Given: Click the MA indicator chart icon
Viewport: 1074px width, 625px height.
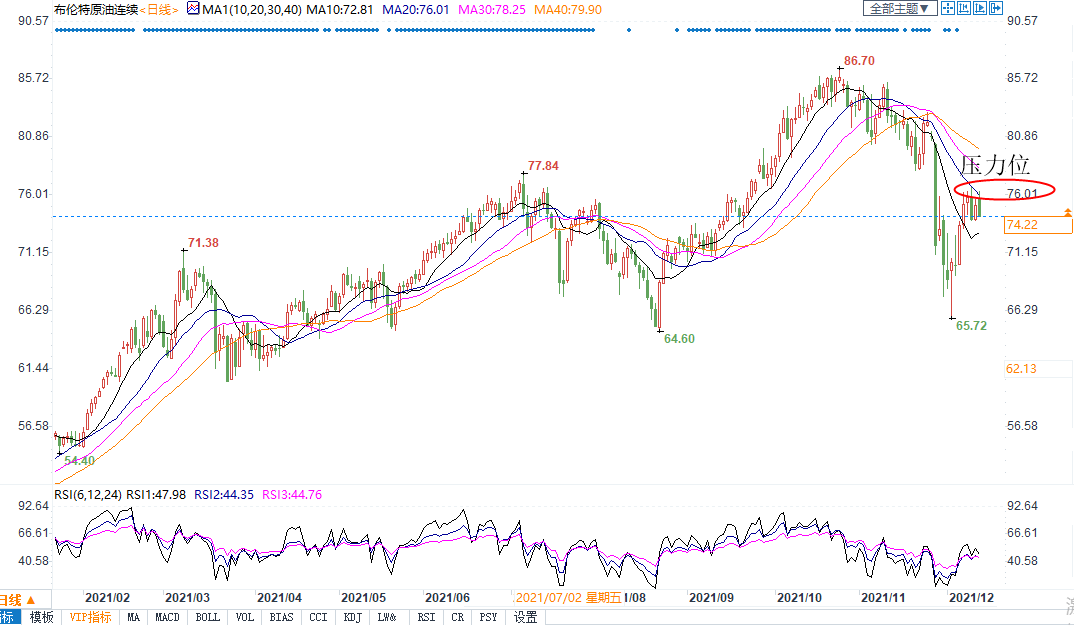Looking at the screenshot, I should [193, 9].
